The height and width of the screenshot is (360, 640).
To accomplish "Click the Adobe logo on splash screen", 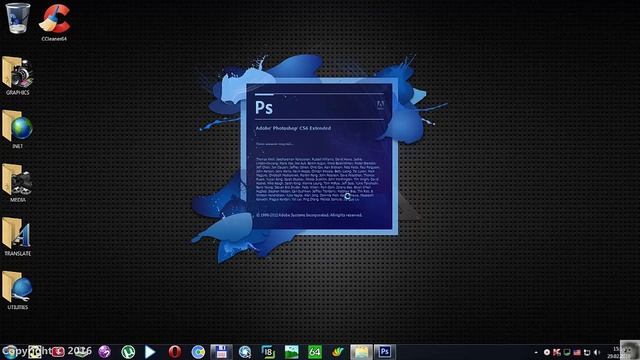I will [x=380, y=105].
